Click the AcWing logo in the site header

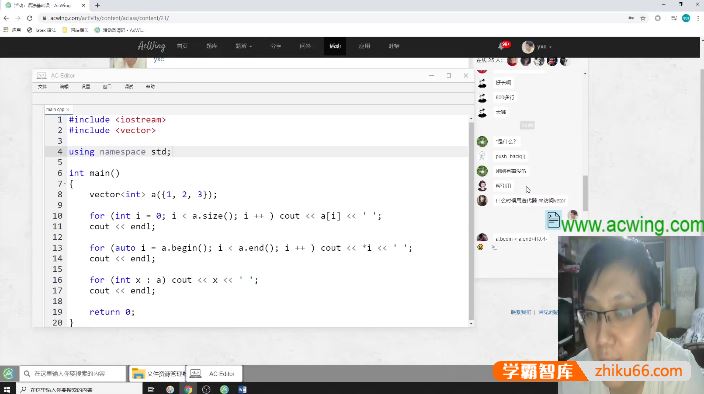coord(151,46)
